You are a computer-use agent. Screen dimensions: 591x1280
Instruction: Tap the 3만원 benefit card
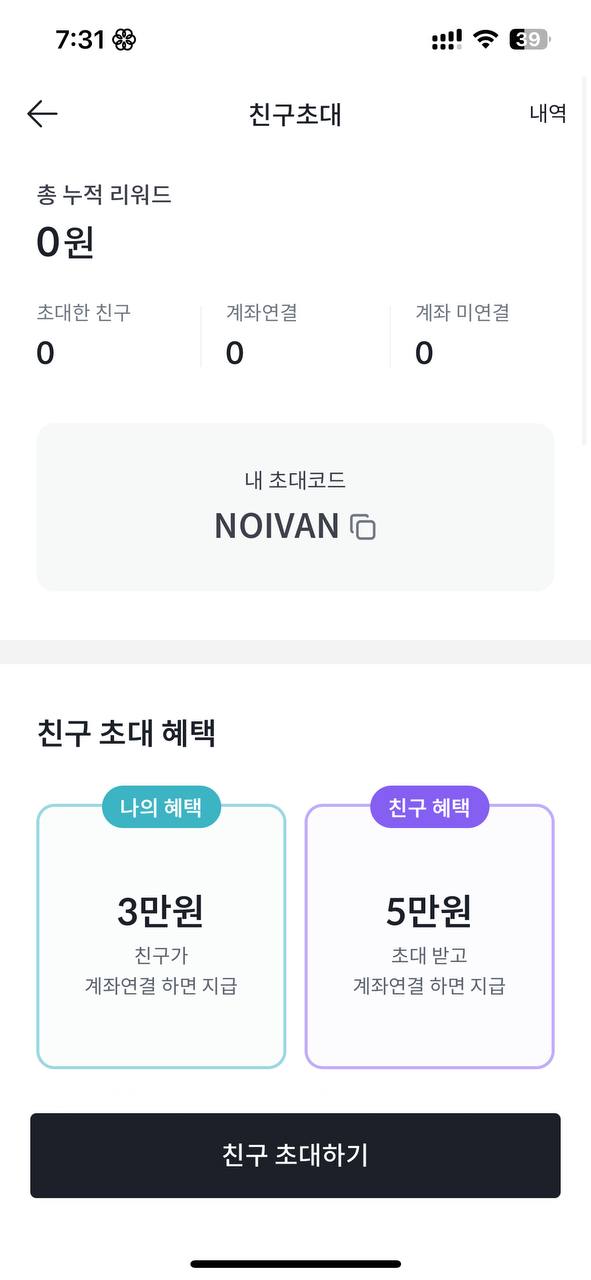(161, 936)
